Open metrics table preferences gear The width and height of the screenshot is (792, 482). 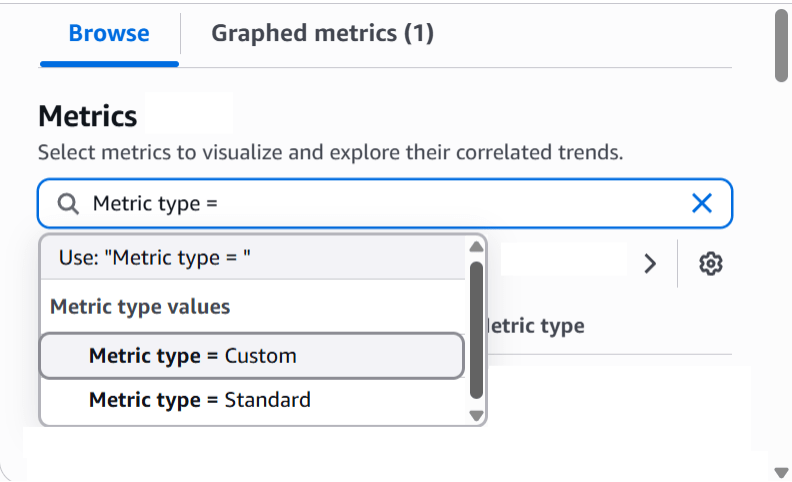pyautogui.click(x=711, y=264)
